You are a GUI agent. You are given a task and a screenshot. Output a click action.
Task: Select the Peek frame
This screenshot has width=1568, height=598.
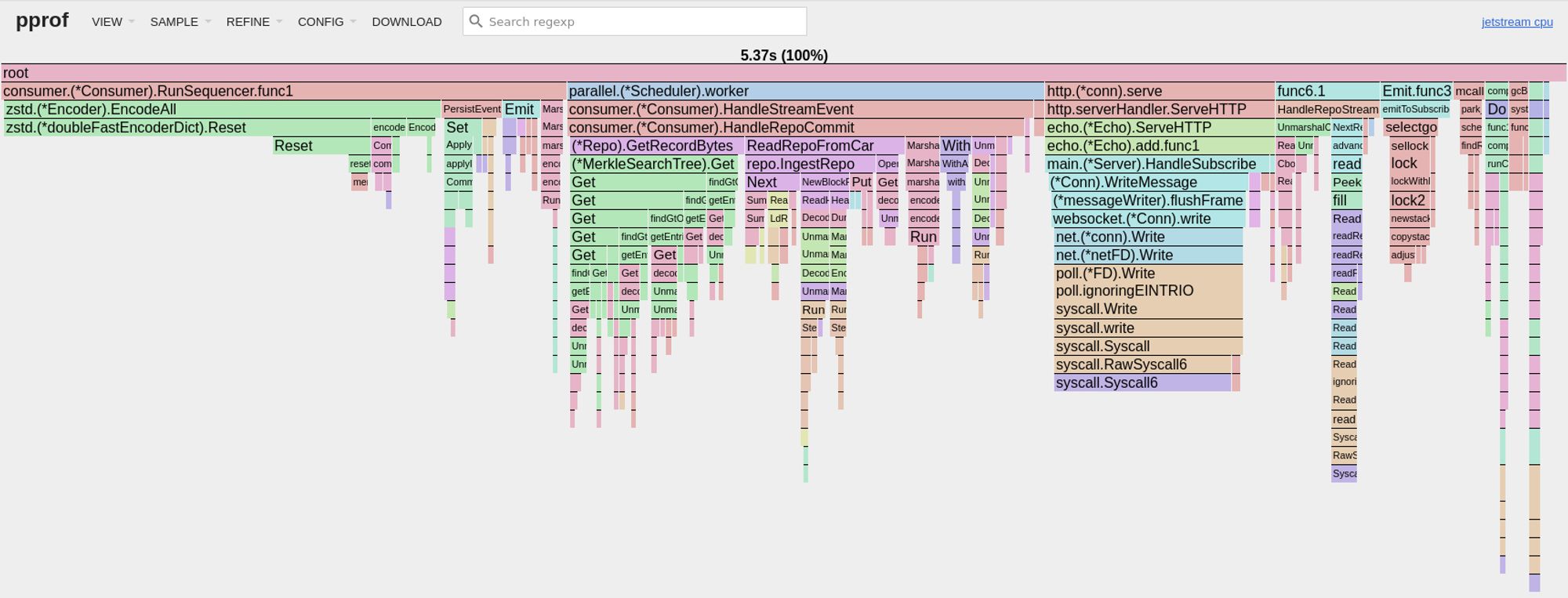(x=1347, y=182)
